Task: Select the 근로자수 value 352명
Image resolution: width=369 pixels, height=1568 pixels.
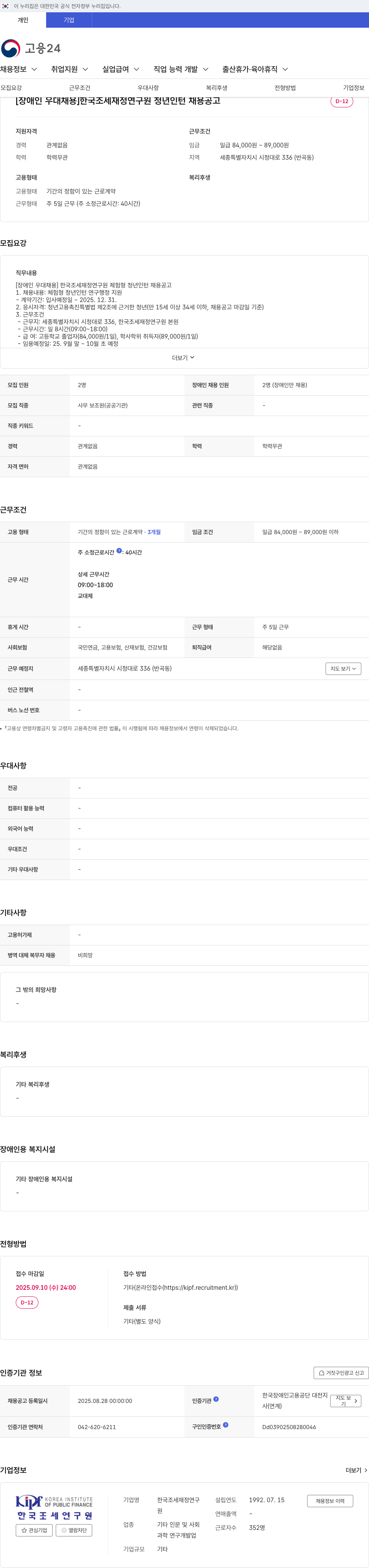Action: point(256,1528)
